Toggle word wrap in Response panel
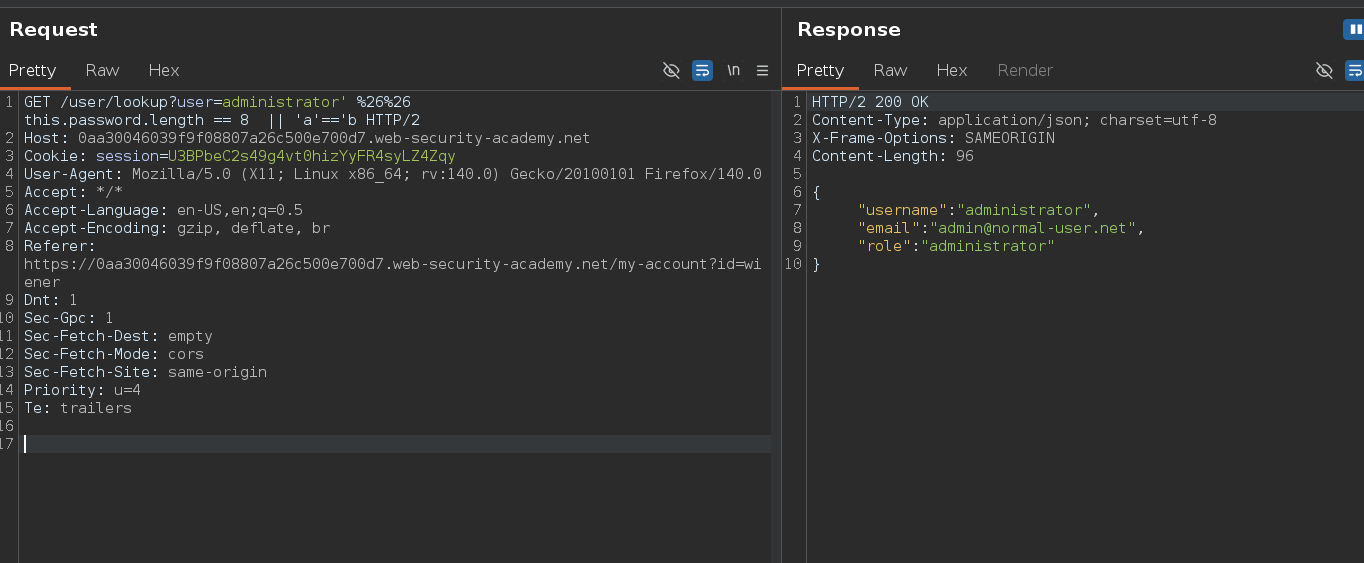 click(1354, 70)
